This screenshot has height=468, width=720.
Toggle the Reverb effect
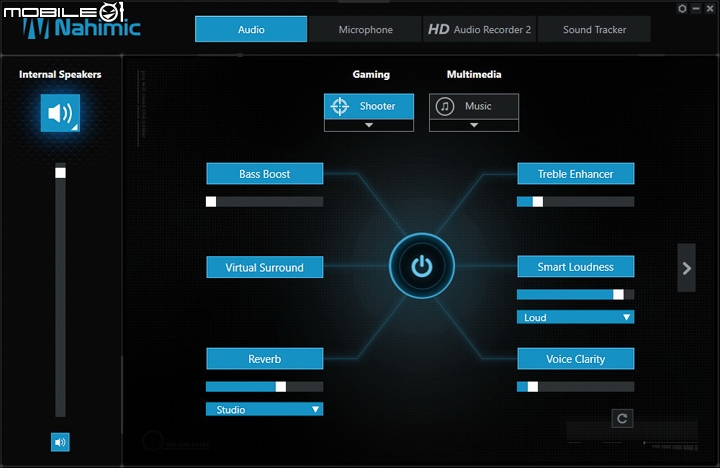pyautogui.click(x=264, y=359)
